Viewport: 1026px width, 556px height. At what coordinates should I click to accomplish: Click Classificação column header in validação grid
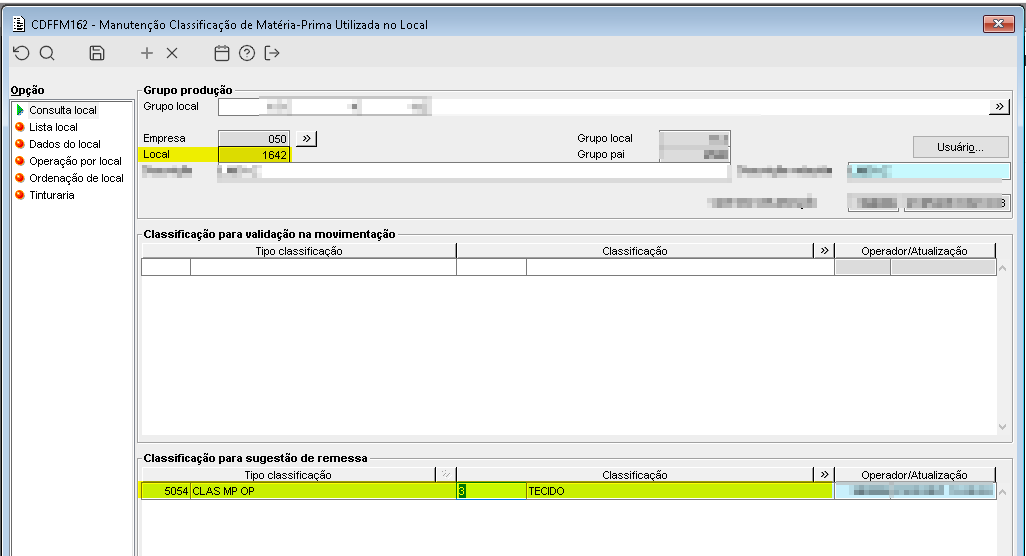(x=635, y=251)
